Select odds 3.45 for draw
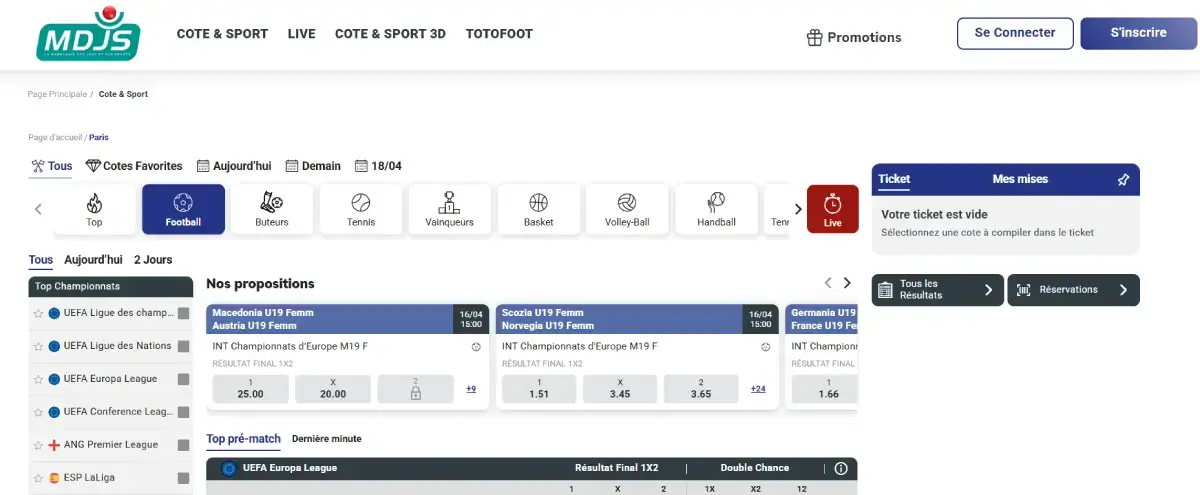This screenshot has width=1200, height=495. coord(620,389)
